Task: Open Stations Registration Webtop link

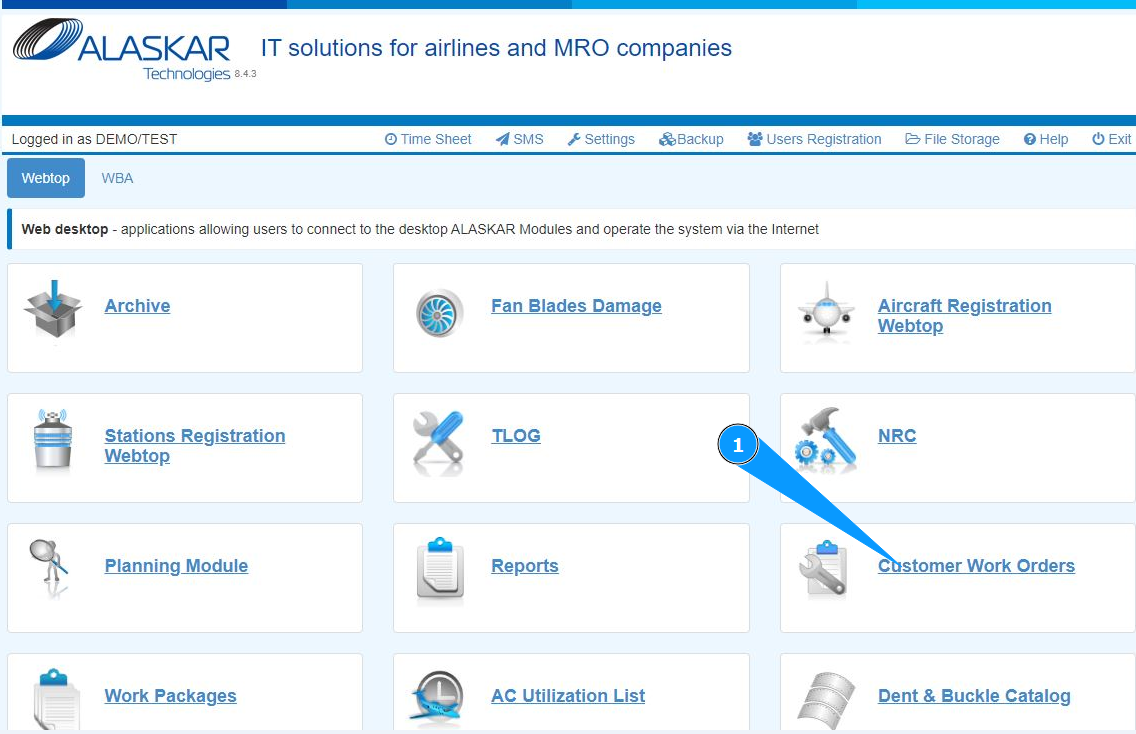Action: 195,446
